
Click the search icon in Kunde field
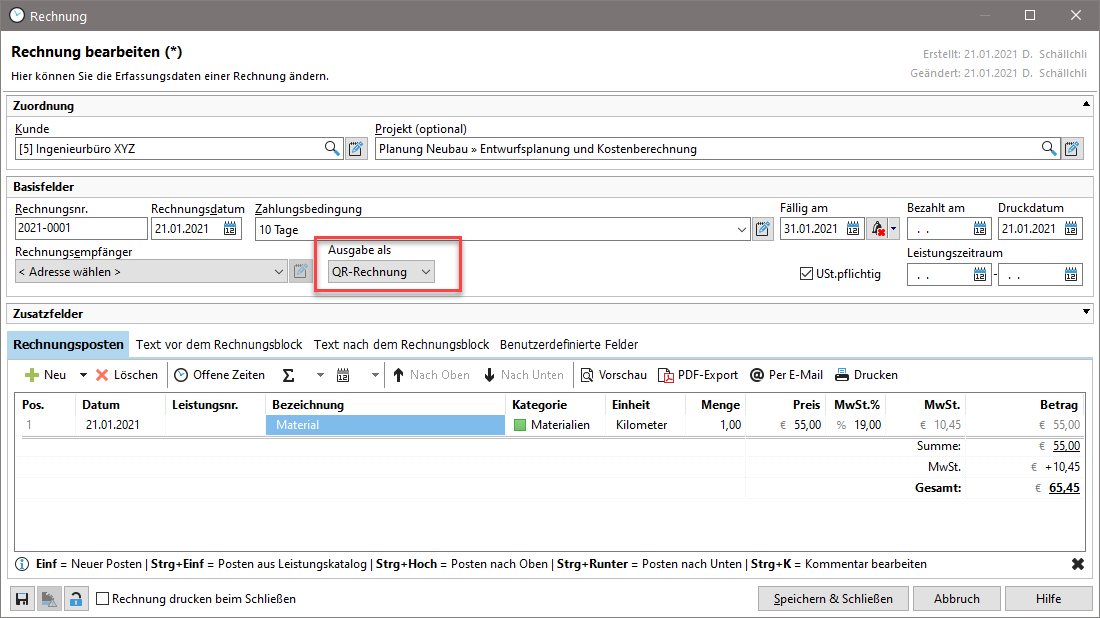click(x=331, y=149)
